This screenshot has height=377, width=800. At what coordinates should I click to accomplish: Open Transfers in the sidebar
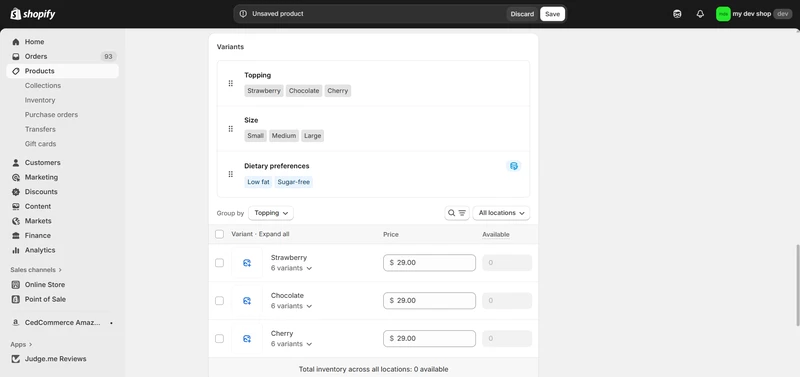40,129
